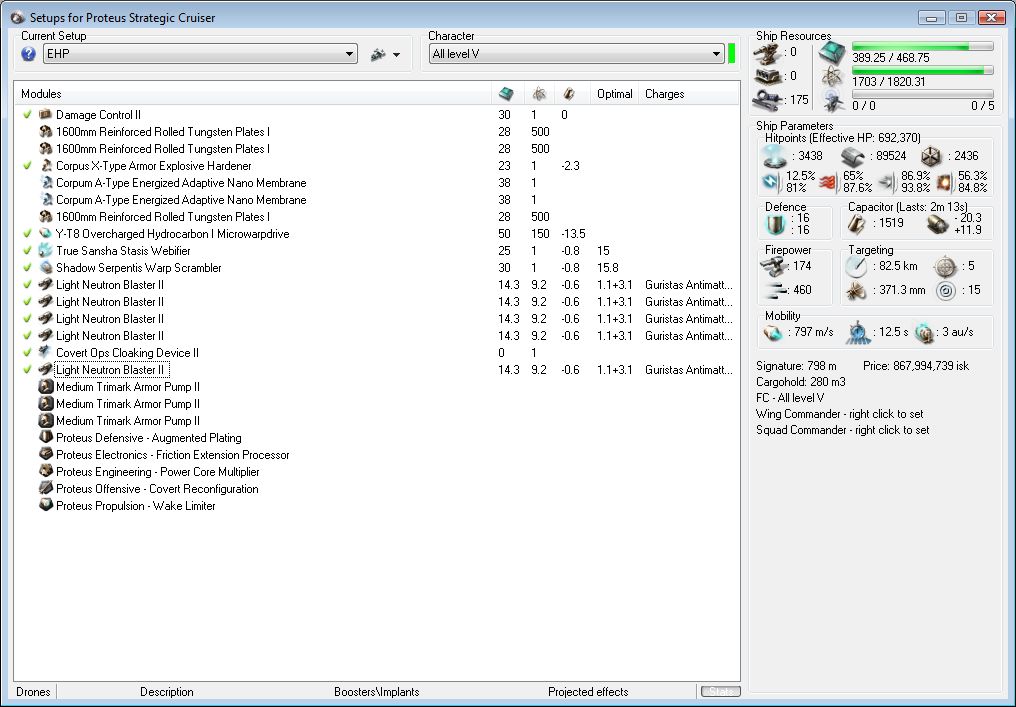Click the blue help question mark icon
1016x707 pixels.
[x=28, y=54]
